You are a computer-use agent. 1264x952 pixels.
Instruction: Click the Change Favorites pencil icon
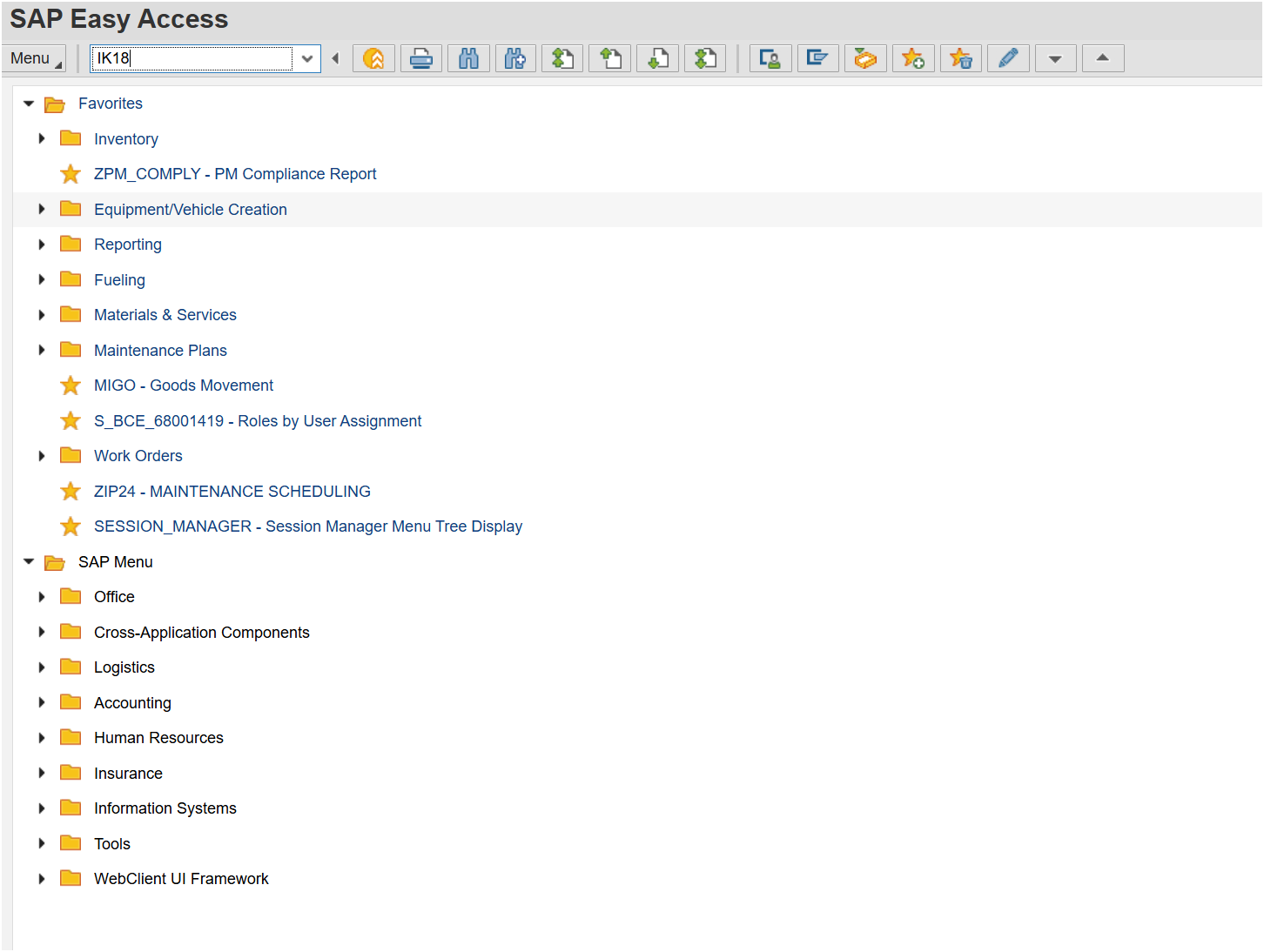[x=1008, y=58]
